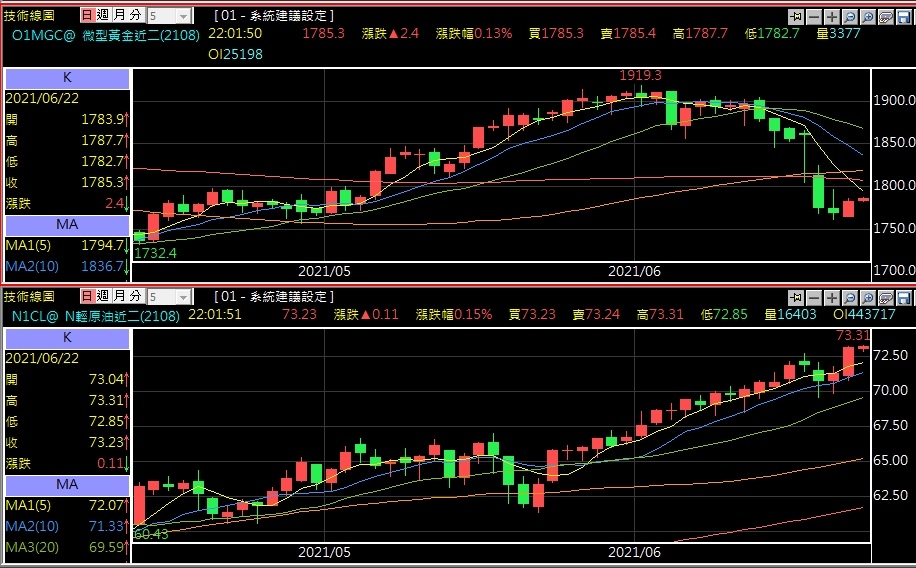Open drawing tools in gold chart toolbar
Viewport: 916px width, 568px height.
point(886,16)
